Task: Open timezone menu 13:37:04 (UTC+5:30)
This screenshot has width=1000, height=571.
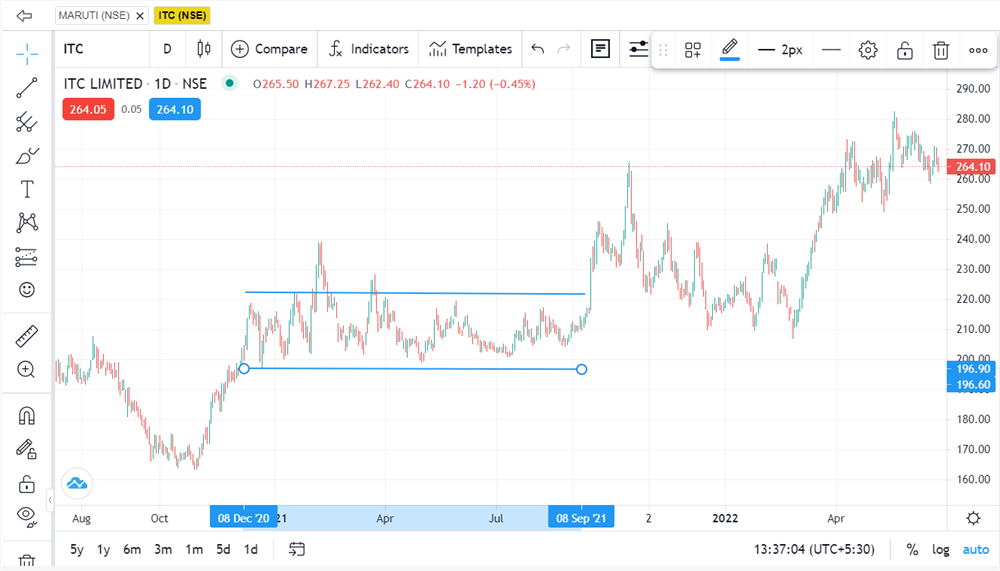Action: [814, 549]
